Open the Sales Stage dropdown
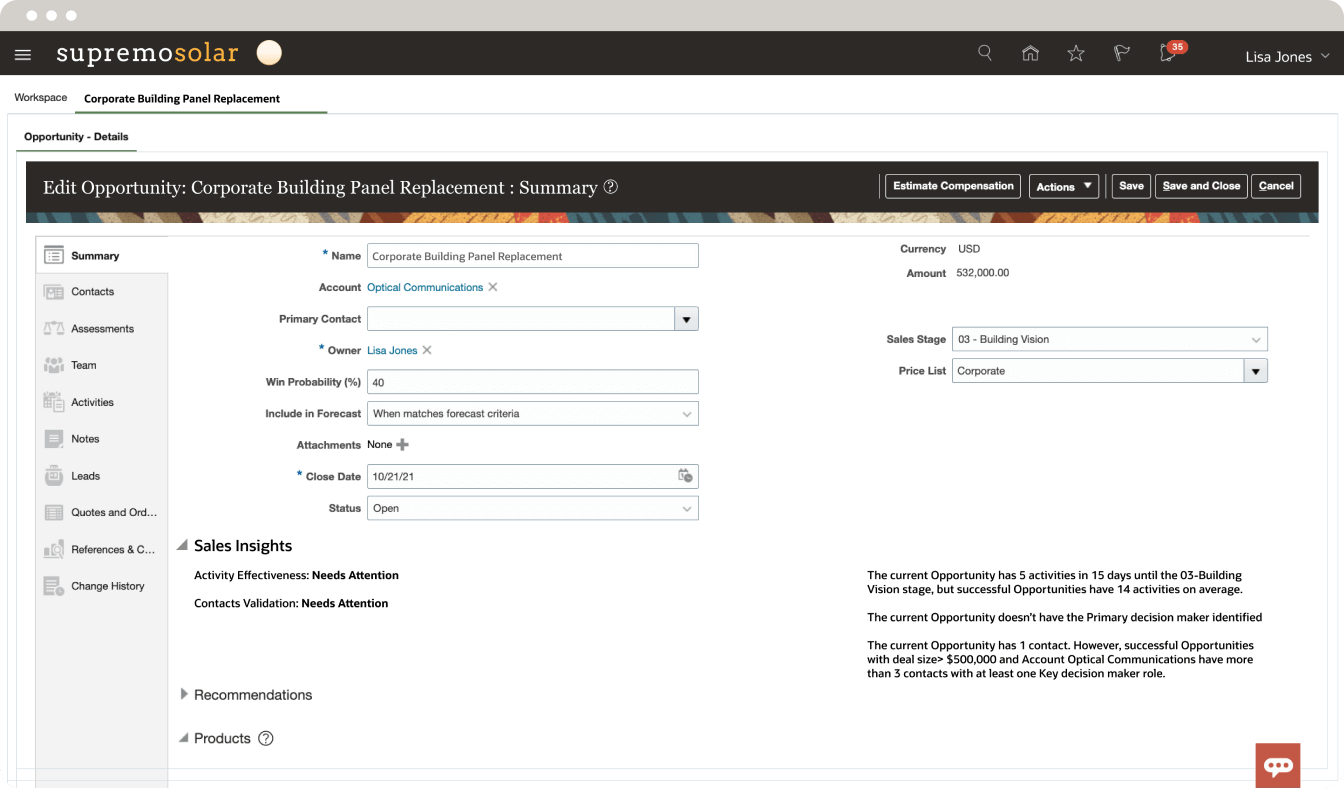The image size is (1344, 788). [x=1257, y=339]
